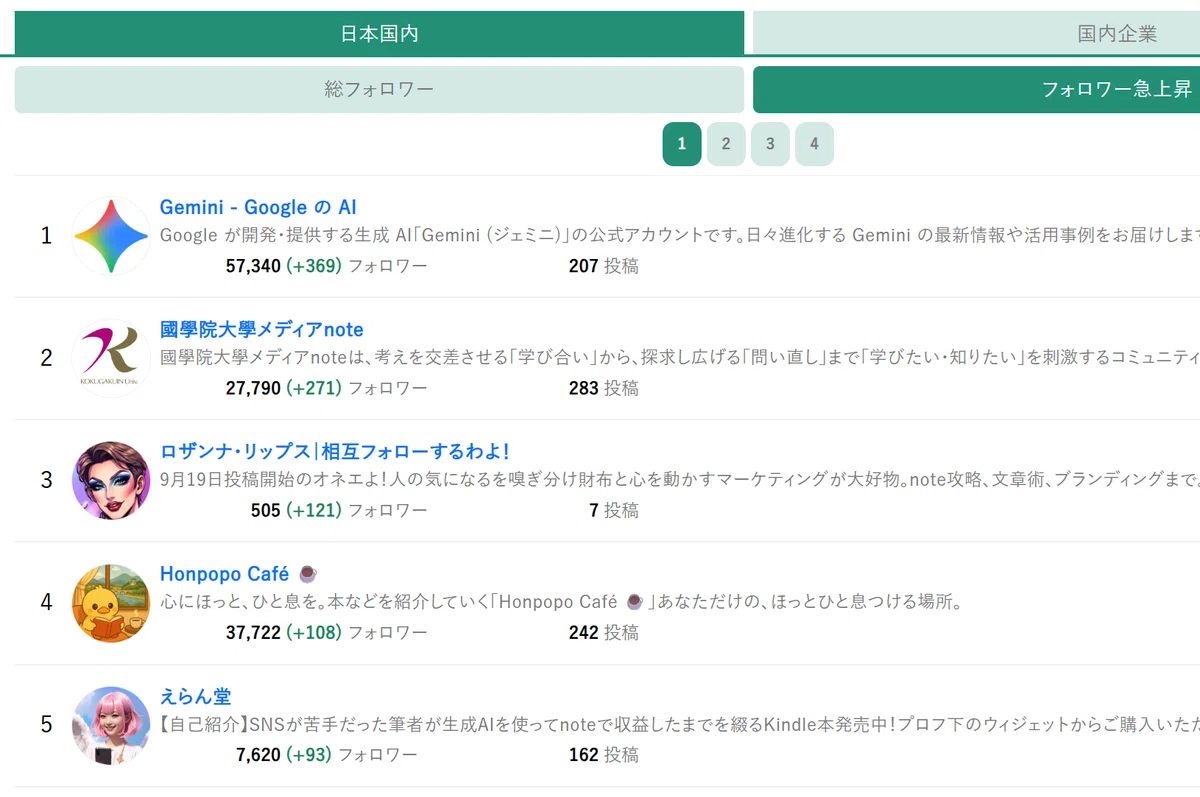1200x797 pixels.
Task: Click 國學院大學 follower count 27,790
Action: (x=254, y=388)
